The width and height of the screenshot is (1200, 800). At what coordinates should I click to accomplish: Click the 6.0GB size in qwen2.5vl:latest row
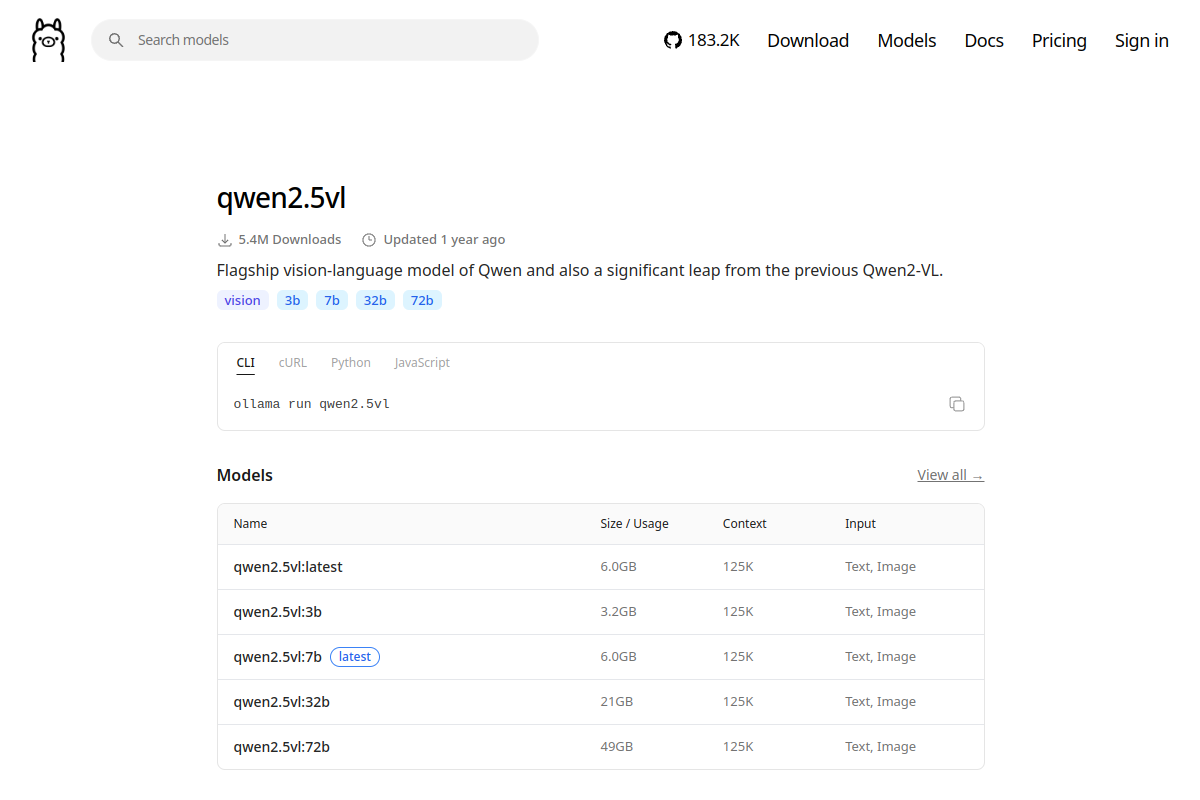619,567
